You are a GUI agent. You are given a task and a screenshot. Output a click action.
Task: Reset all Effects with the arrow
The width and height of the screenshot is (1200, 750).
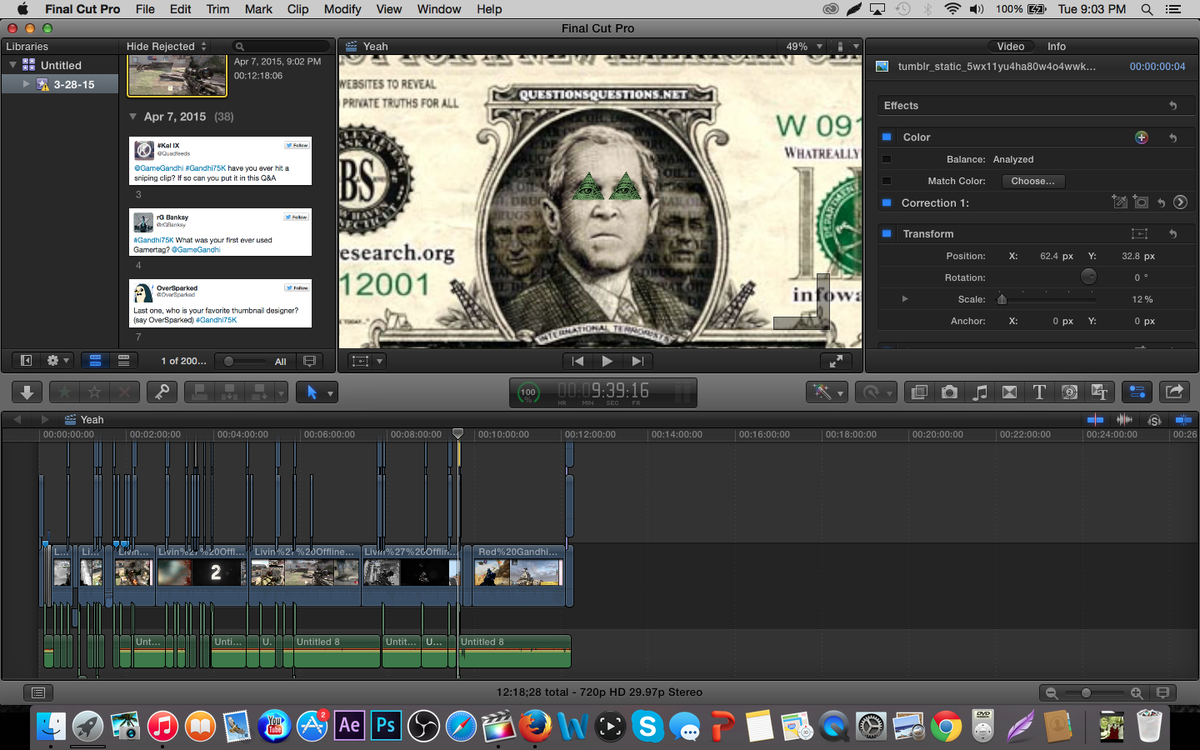pyautogui.click(x=1173, y=105)
